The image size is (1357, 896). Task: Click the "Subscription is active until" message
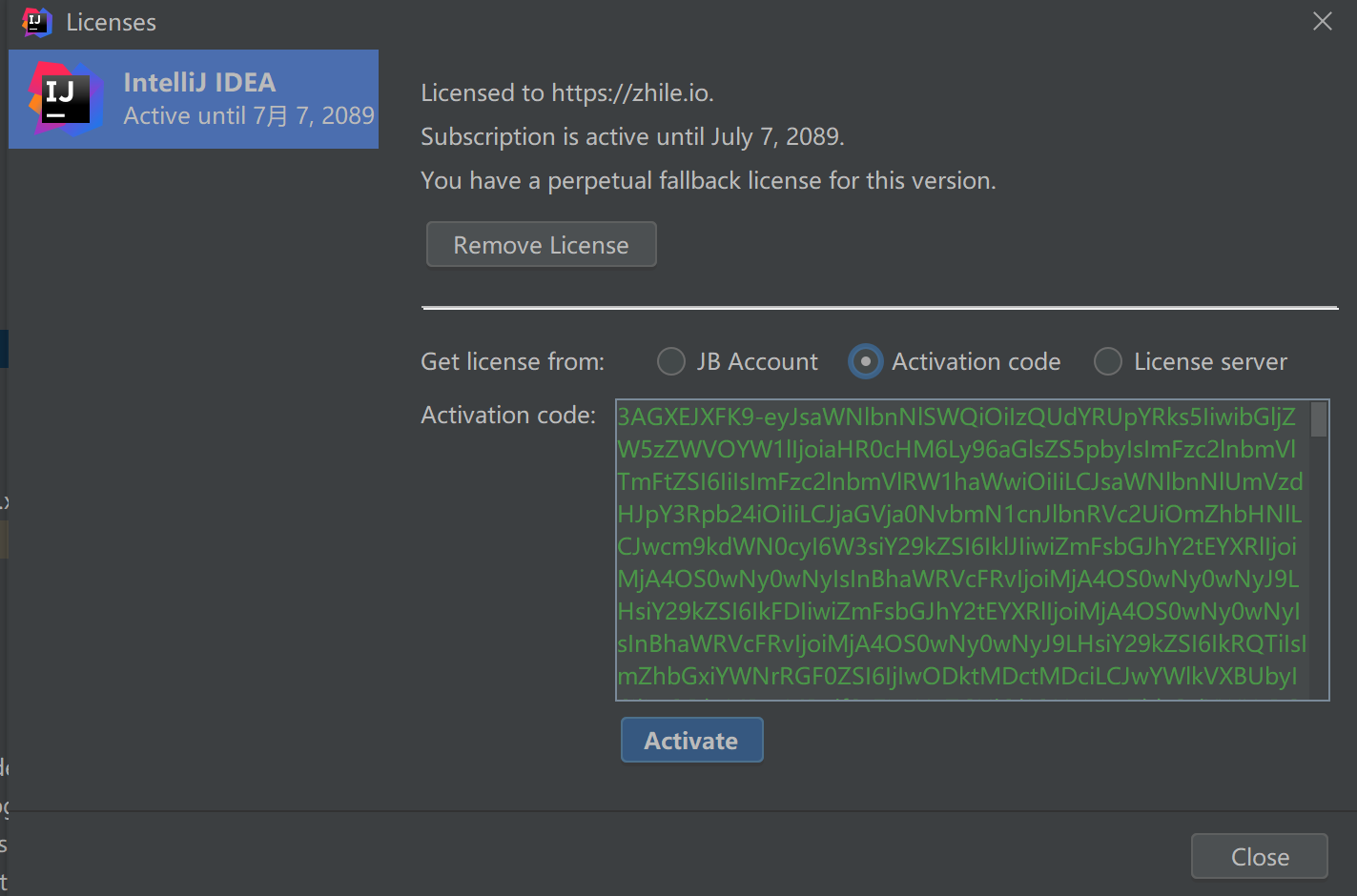[632, 136]
